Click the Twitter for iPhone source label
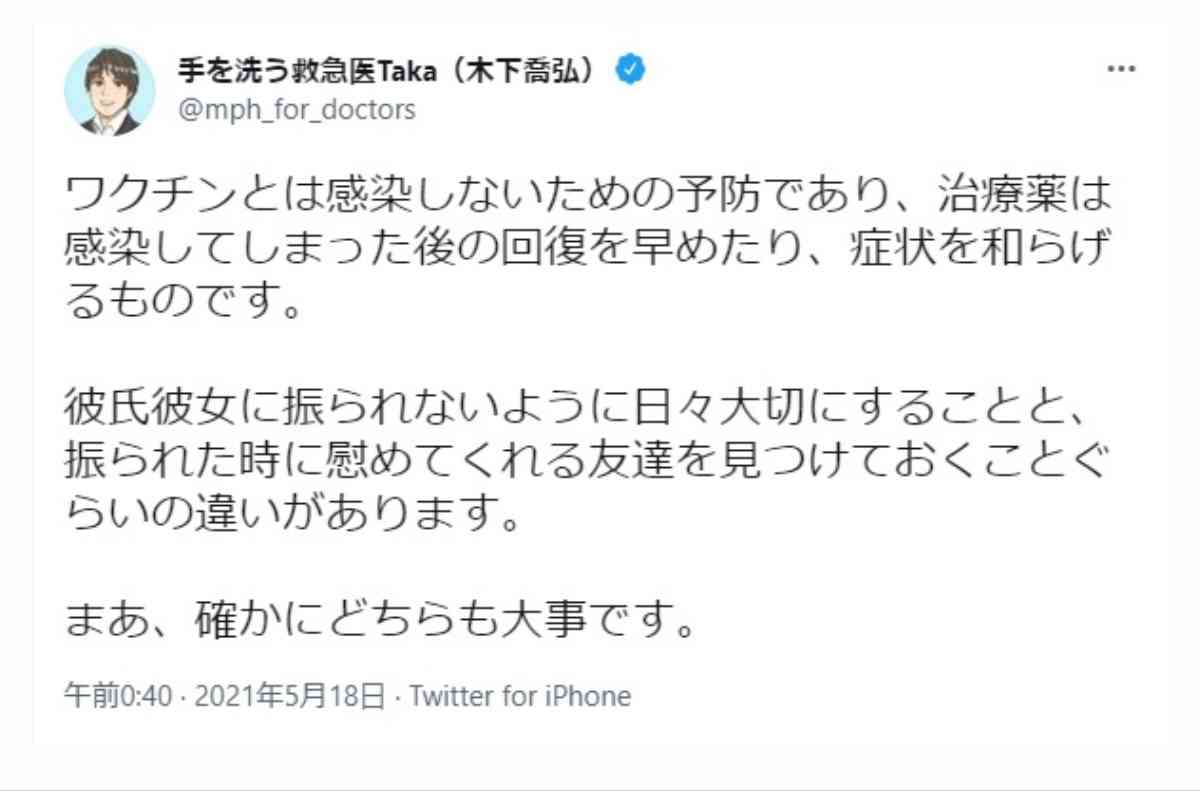 520,695
